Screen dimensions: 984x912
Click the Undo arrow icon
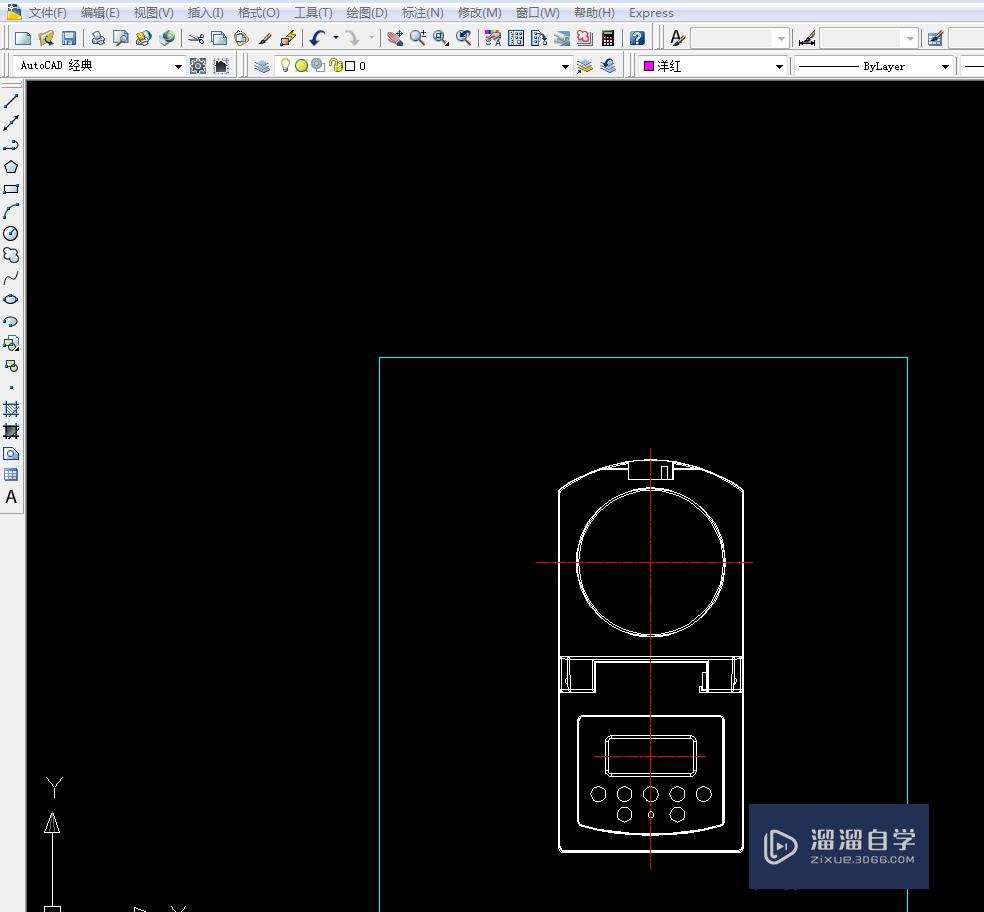point(318,37)
